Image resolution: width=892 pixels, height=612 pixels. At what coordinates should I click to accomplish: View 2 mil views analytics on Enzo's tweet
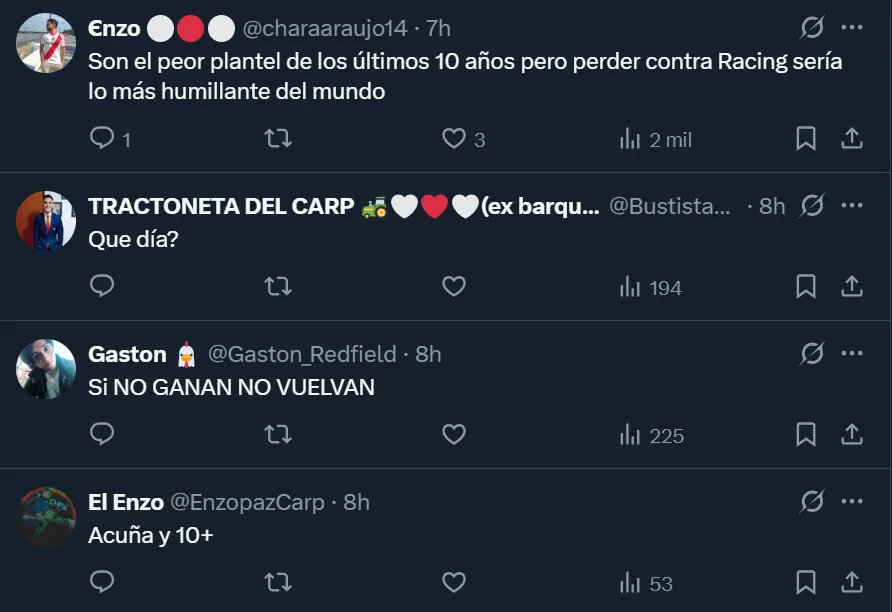(x=656, y=139)
